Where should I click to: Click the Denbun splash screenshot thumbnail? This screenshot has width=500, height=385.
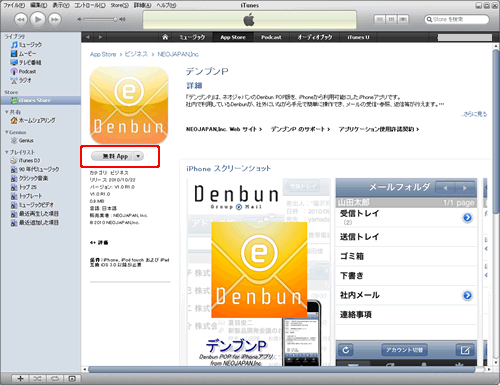point(259,272)
